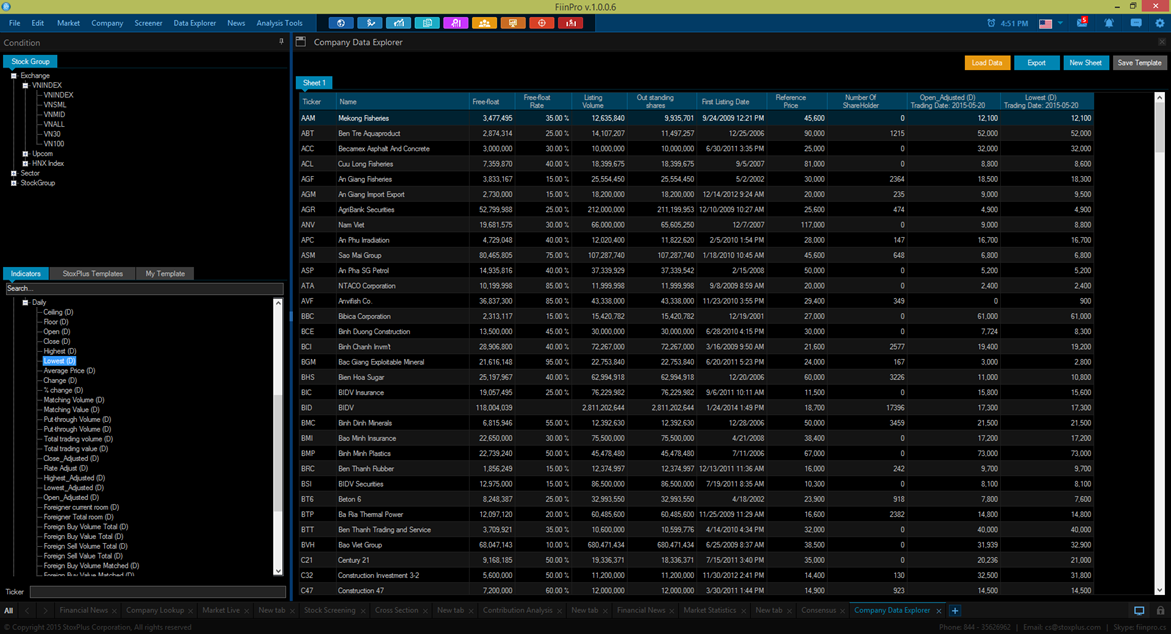Click the blue bar-chart toolbar icon

pyautogui.click(x=398, y=23)
